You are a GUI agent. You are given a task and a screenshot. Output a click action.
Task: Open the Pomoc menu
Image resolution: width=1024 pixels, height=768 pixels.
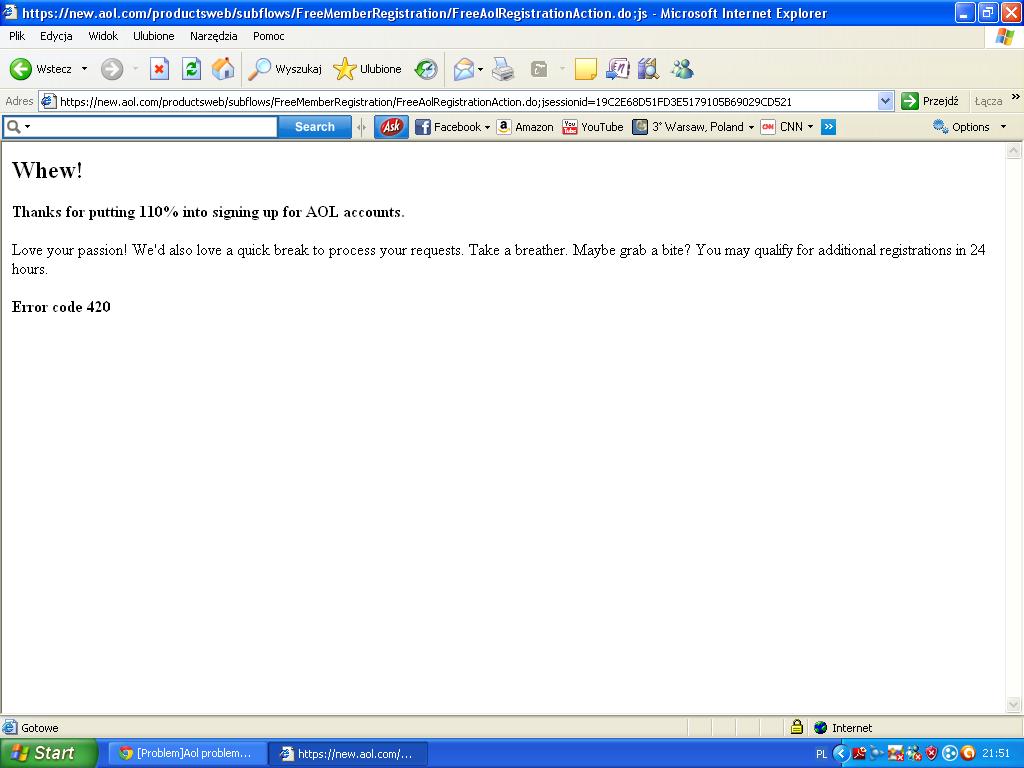pos(268,36)
